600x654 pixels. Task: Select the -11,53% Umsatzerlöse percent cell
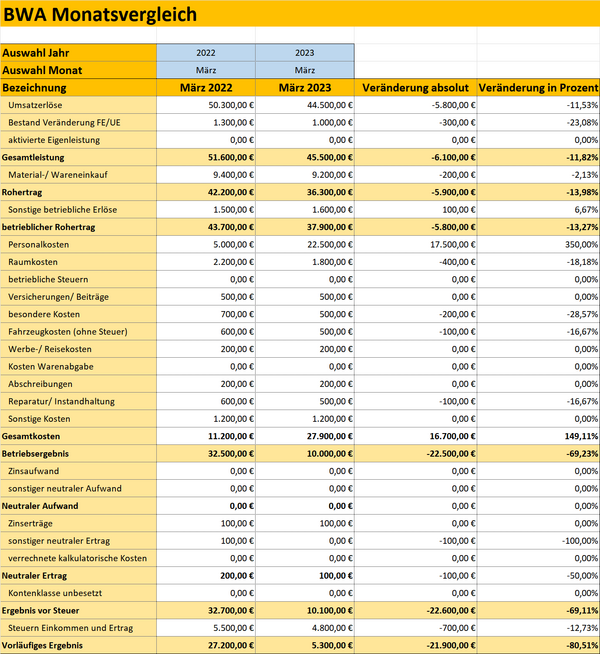(538, 105)
